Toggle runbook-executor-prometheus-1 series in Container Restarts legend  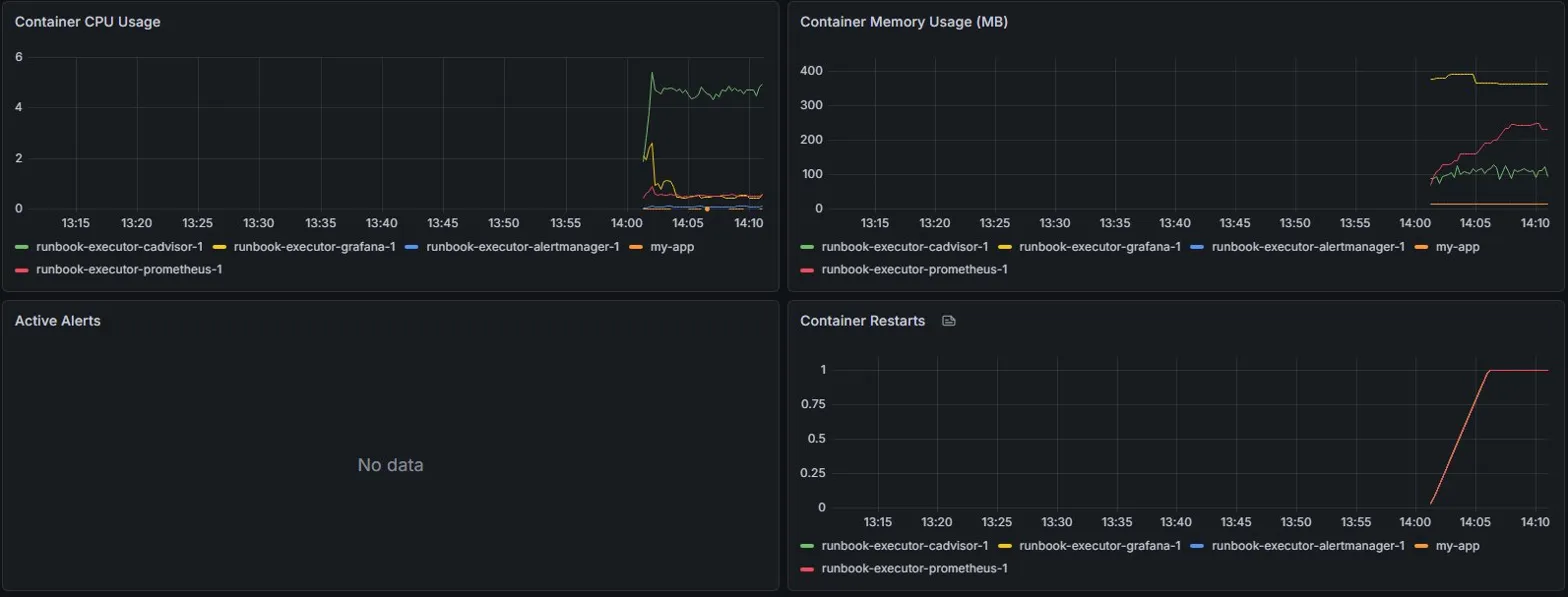coord(914,568)
